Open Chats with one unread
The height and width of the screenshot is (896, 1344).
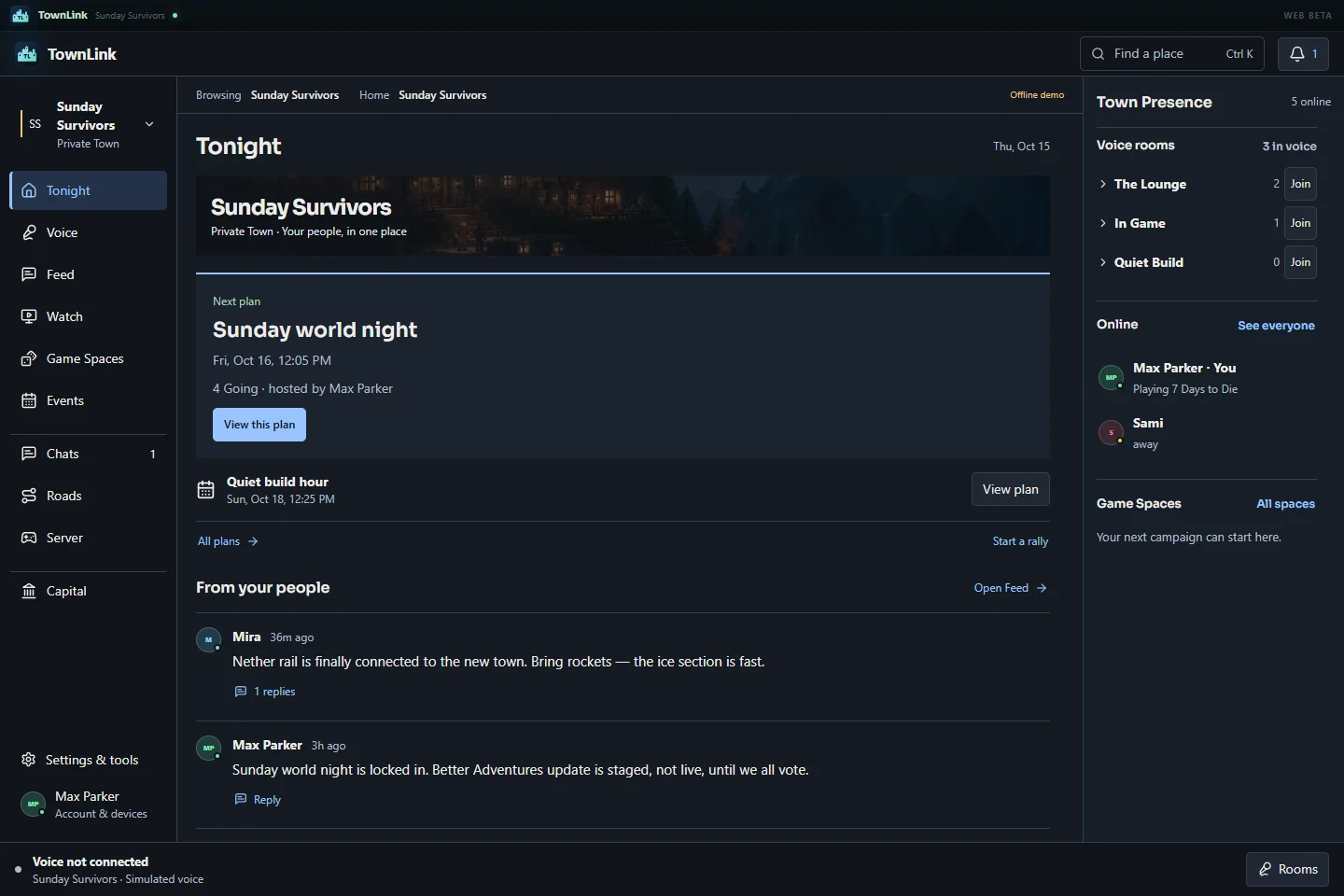(89, 454)
